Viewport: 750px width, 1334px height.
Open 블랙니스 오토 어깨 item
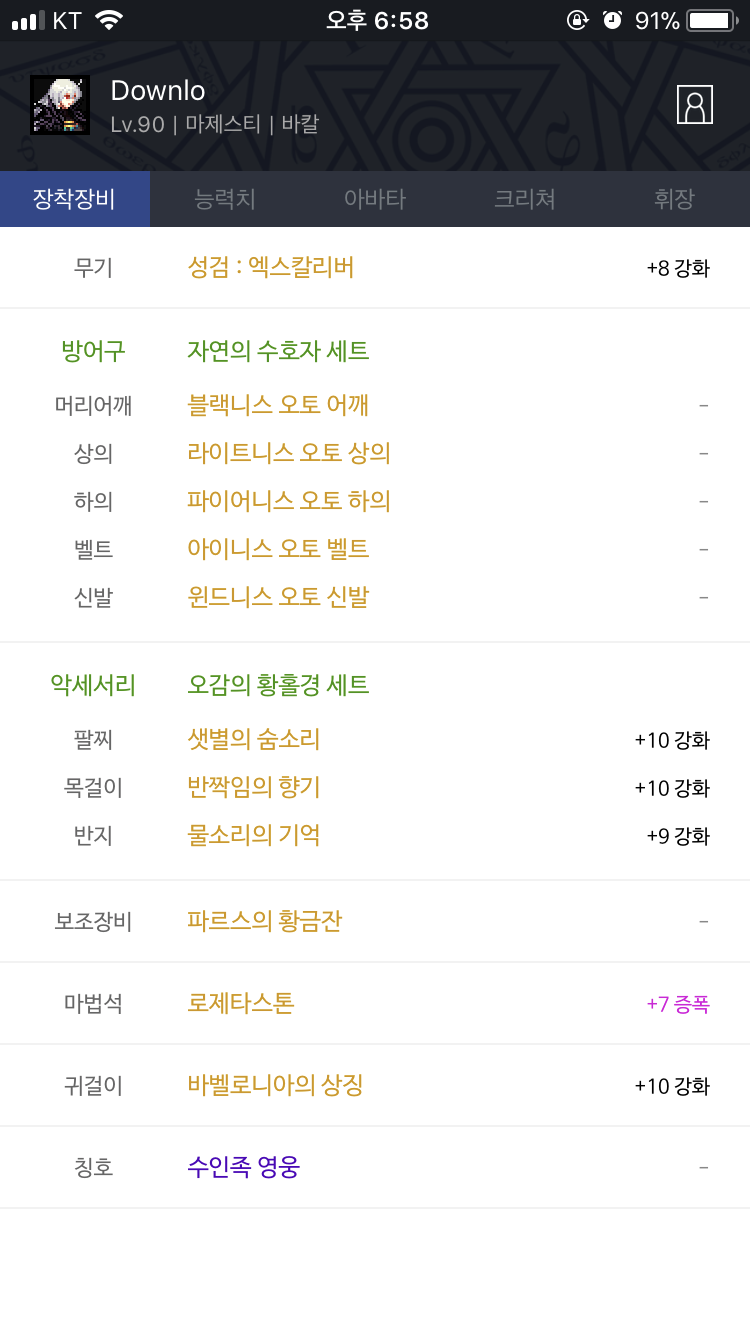(x=278, y=405)
